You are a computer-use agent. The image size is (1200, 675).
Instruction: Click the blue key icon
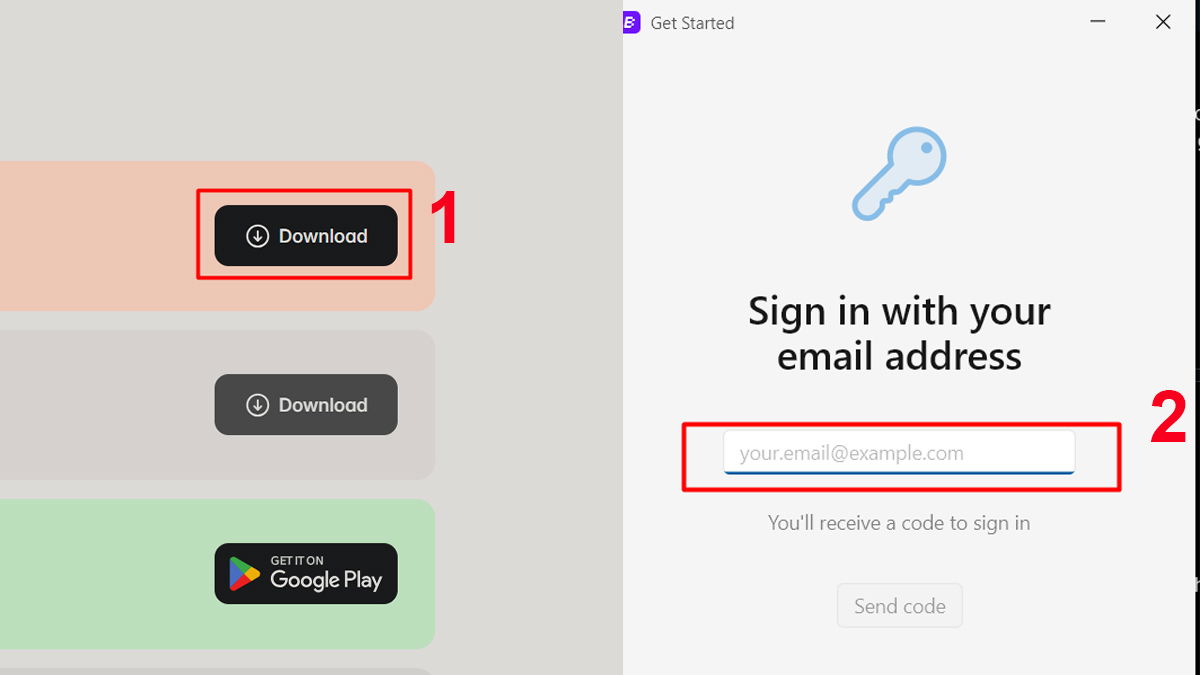point(898,173)
